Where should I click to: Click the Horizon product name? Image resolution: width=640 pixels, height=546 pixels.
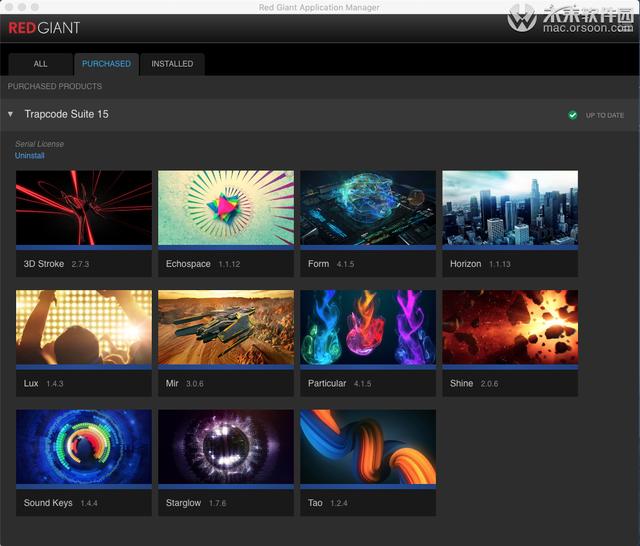(465, 264)
